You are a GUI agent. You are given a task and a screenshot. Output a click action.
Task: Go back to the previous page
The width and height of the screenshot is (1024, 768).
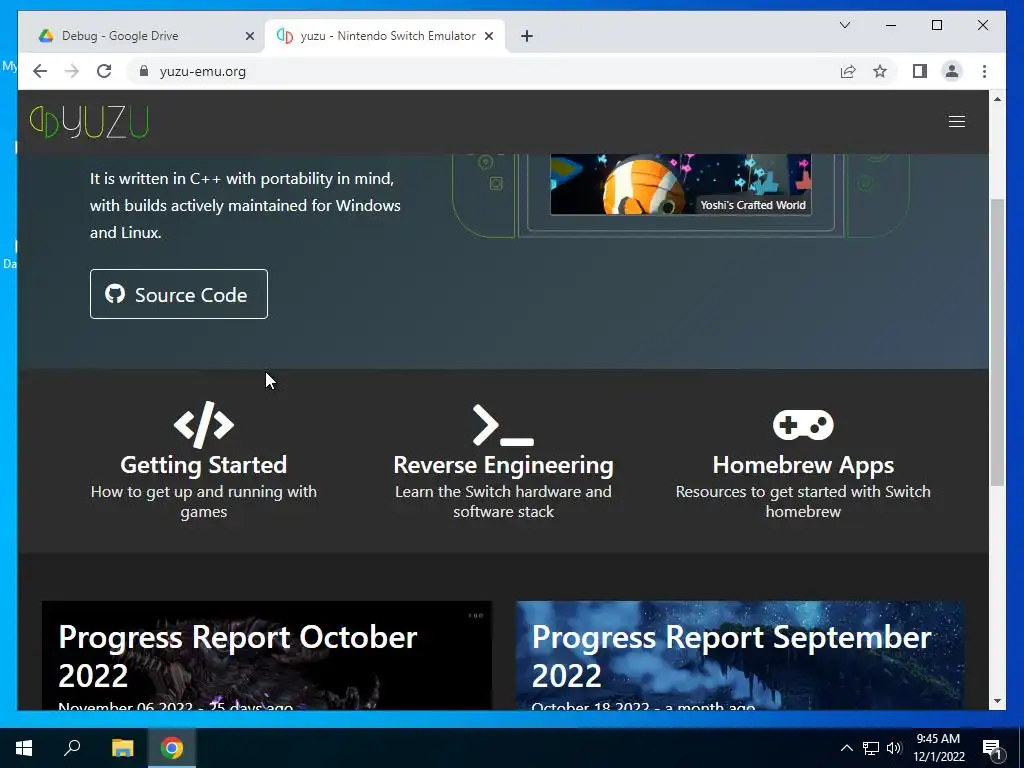[x=40, y=71]
